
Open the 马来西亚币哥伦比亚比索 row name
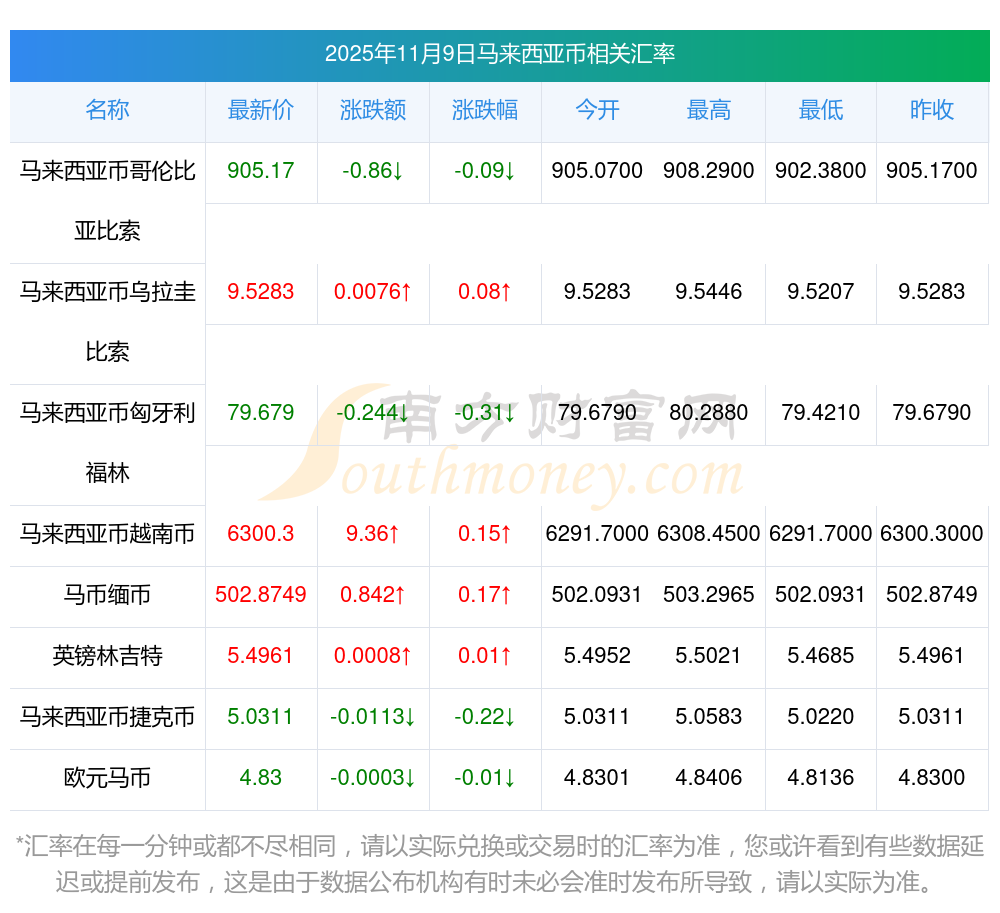click(107, 200)
